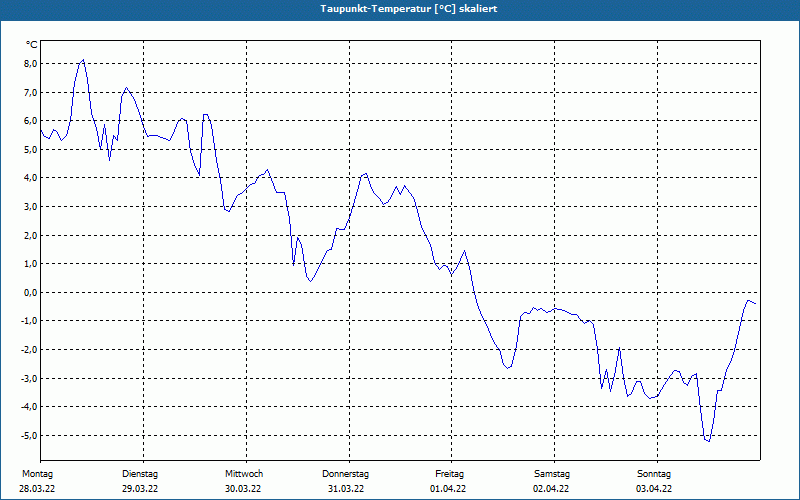Click the -3,0 y-axis value
This screenshot has width=800, height=500.
pos(29,378)
